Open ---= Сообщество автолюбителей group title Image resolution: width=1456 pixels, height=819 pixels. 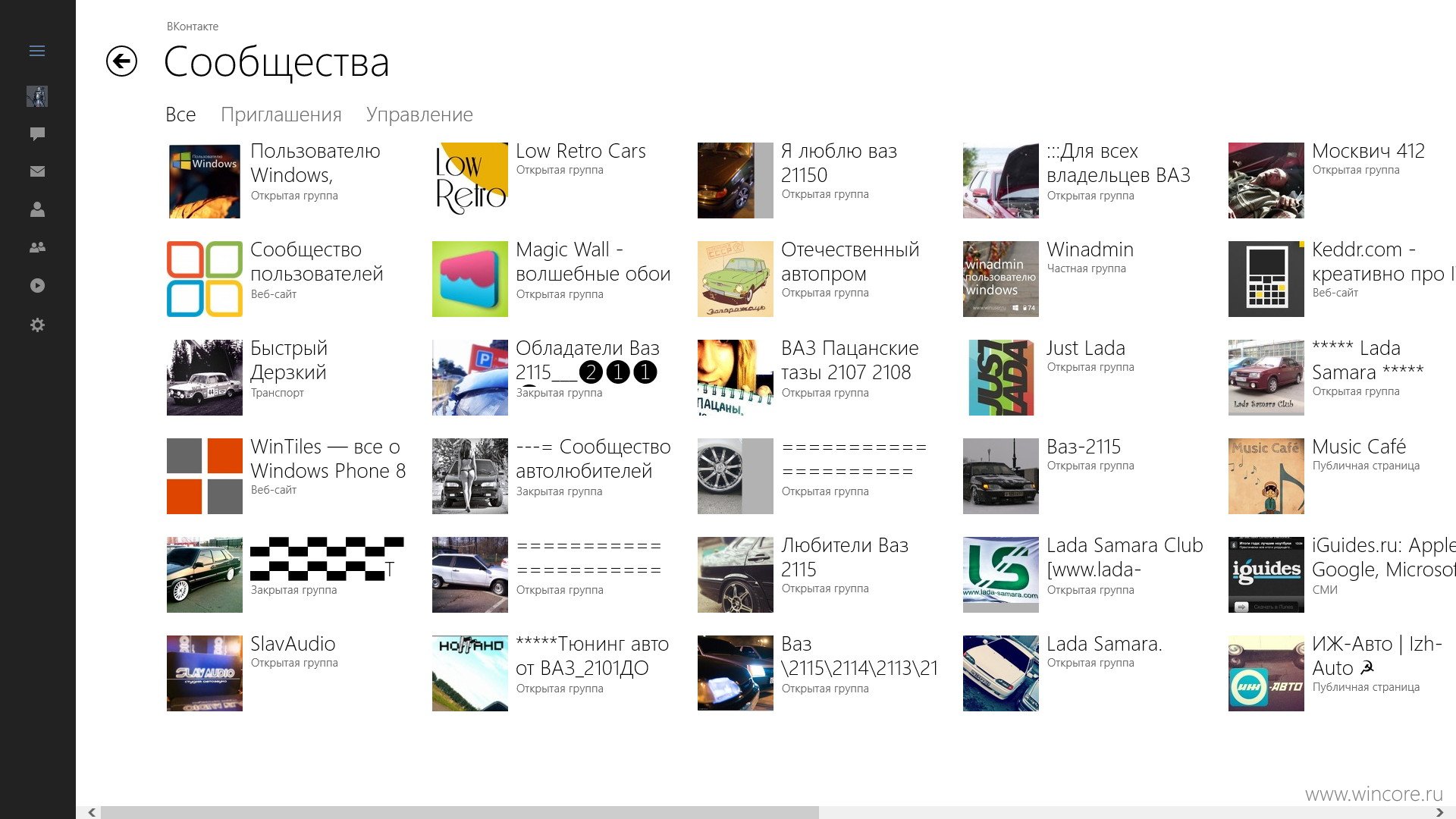(593, 459)
